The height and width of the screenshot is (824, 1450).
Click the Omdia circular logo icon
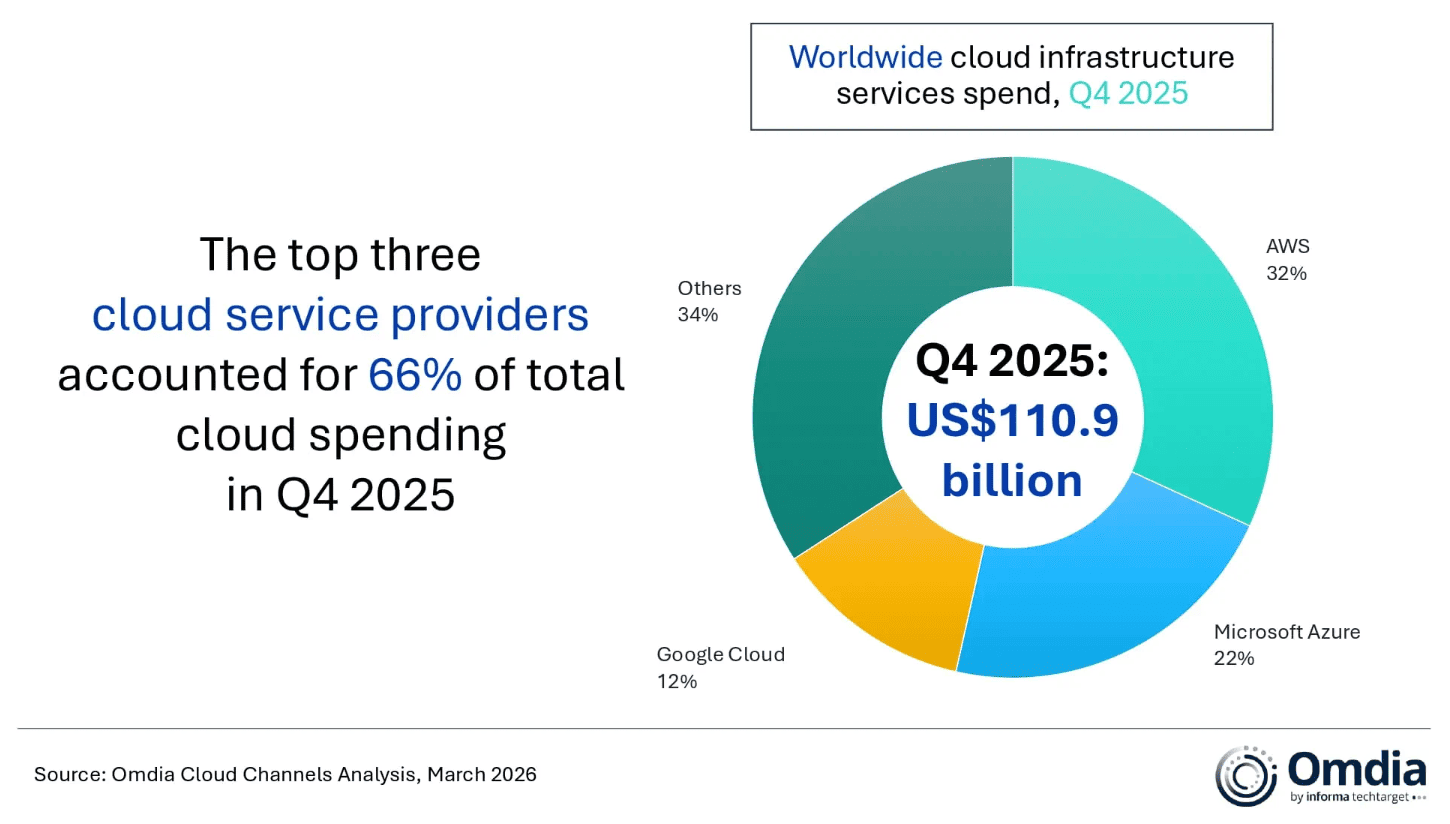point(1247,776)
